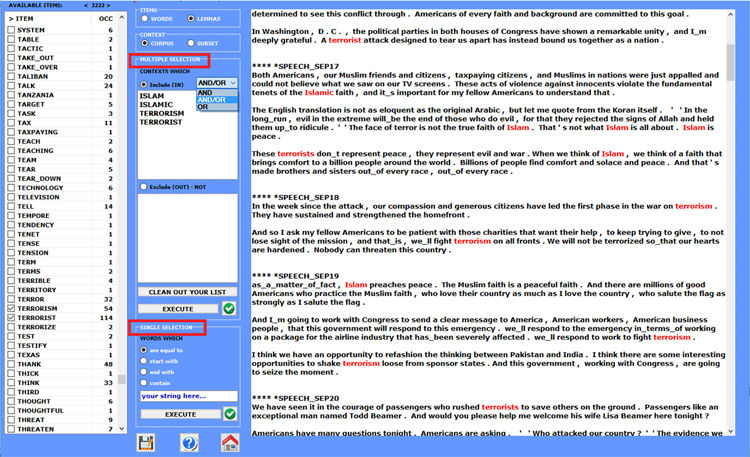Select ISLAMIC in the include list
This screenshot has width=750, height=457.
tap(156, 104)
